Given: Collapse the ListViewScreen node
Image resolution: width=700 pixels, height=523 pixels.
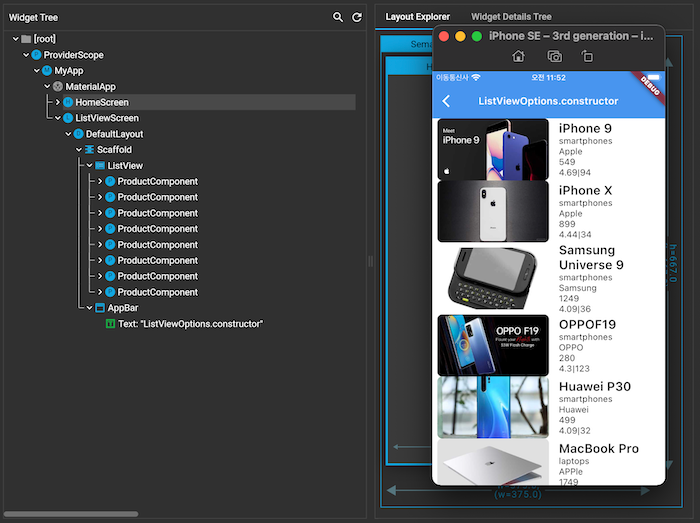Looking at the screenshot, I should [58, 118].
